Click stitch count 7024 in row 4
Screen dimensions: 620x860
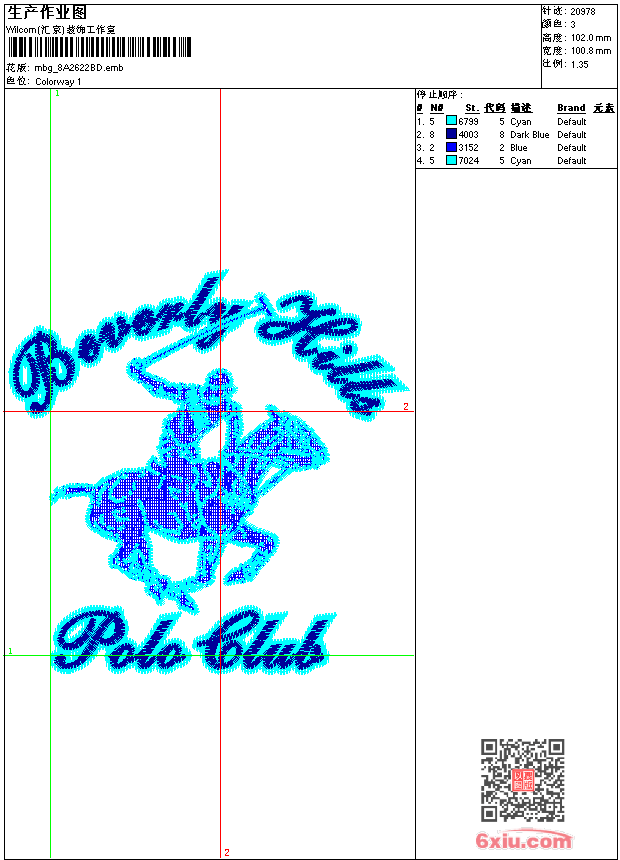point(469,161)
